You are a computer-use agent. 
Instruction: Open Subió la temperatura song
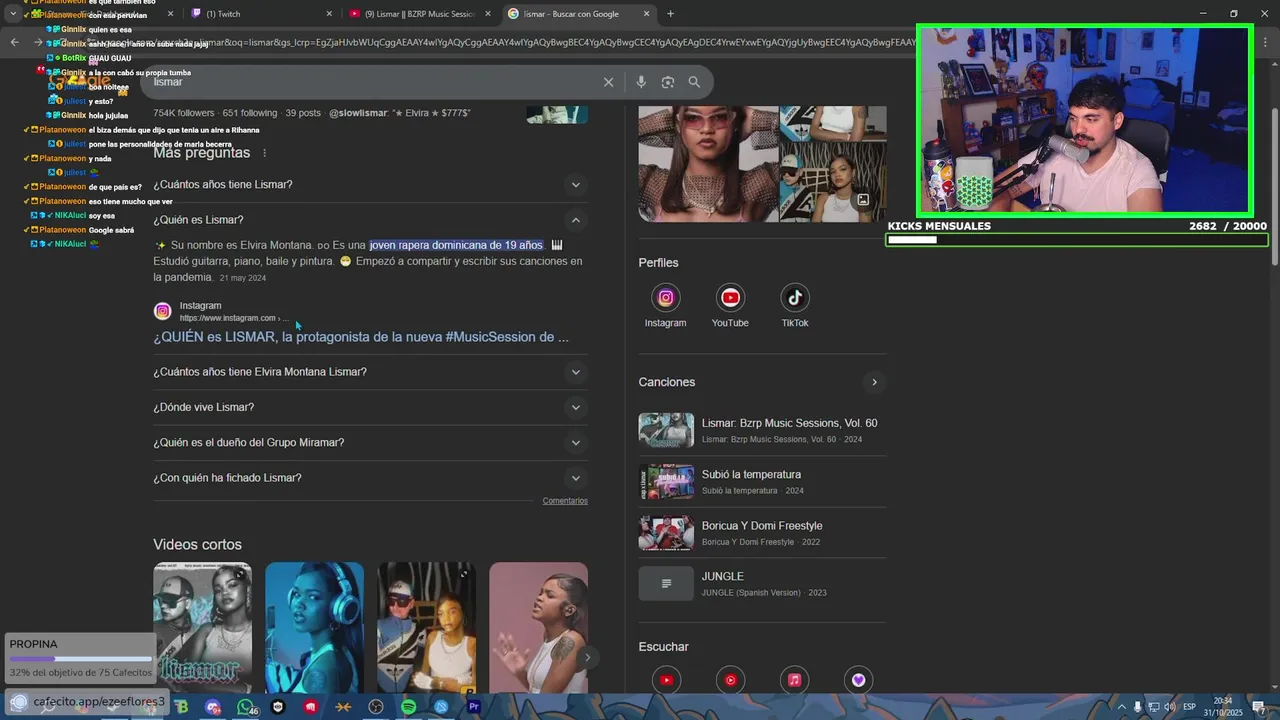pyautogui.click(x=762, y=481)
